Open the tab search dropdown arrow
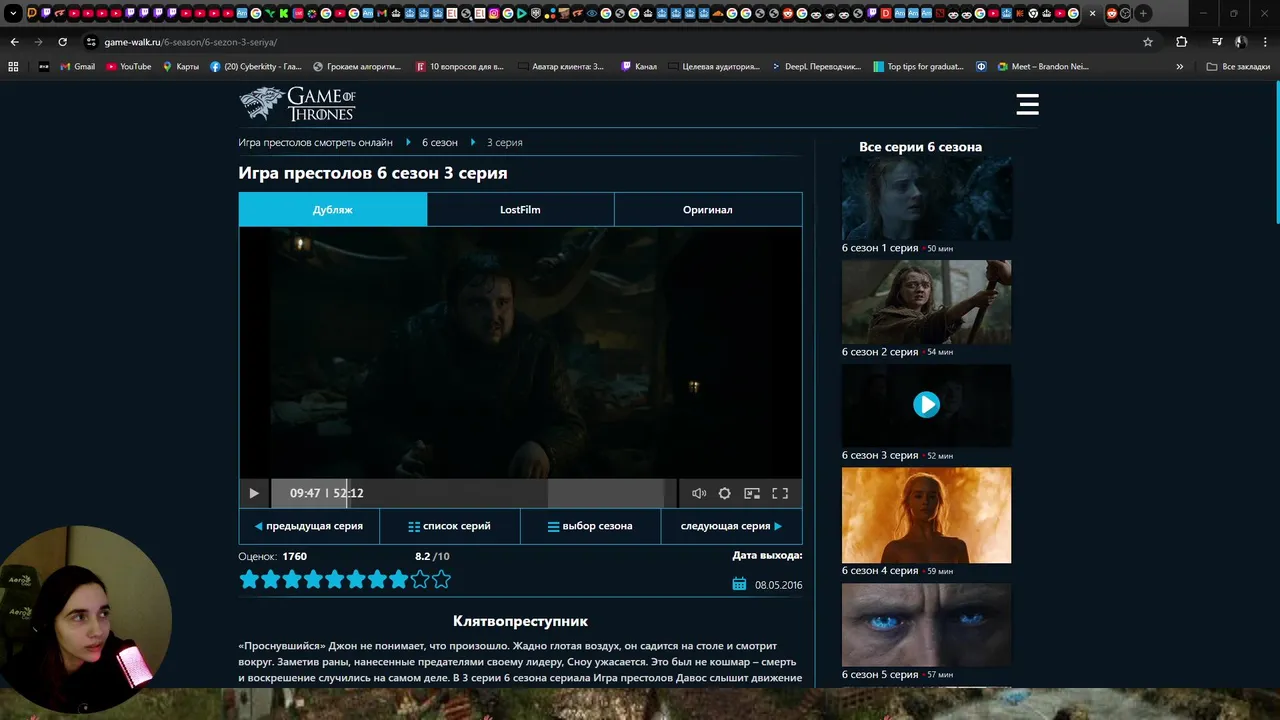The height and width of the screenshot is (720, 1280). [x=13, y=14]
